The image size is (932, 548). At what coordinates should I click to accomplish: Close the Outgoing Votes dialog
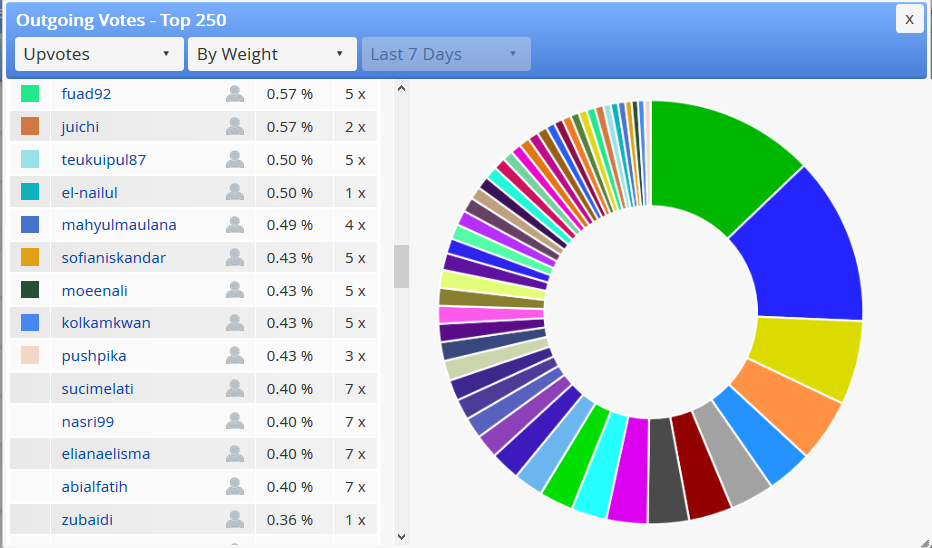909,20
